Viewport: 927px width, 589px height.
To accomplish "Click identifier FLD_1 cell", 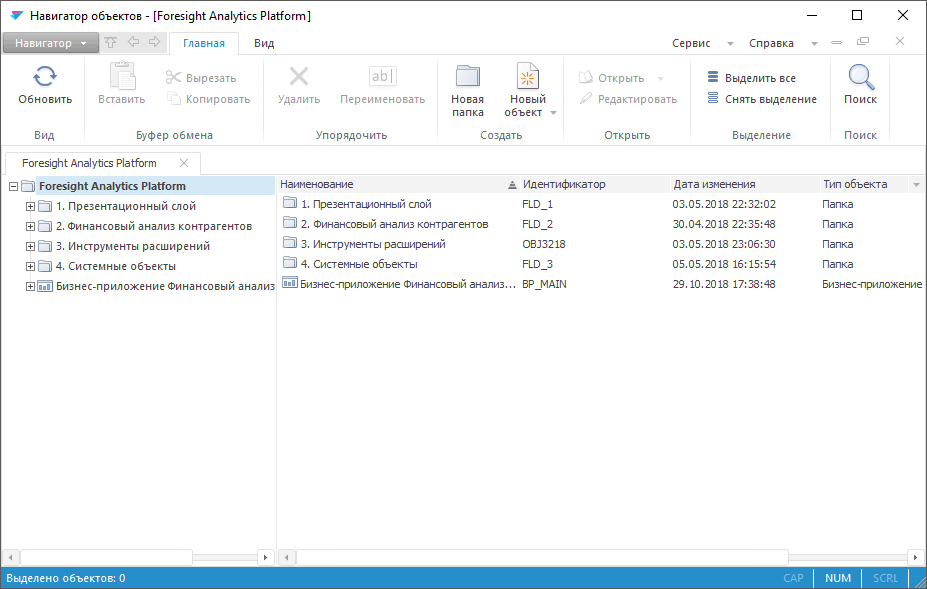I will point(537,204).
